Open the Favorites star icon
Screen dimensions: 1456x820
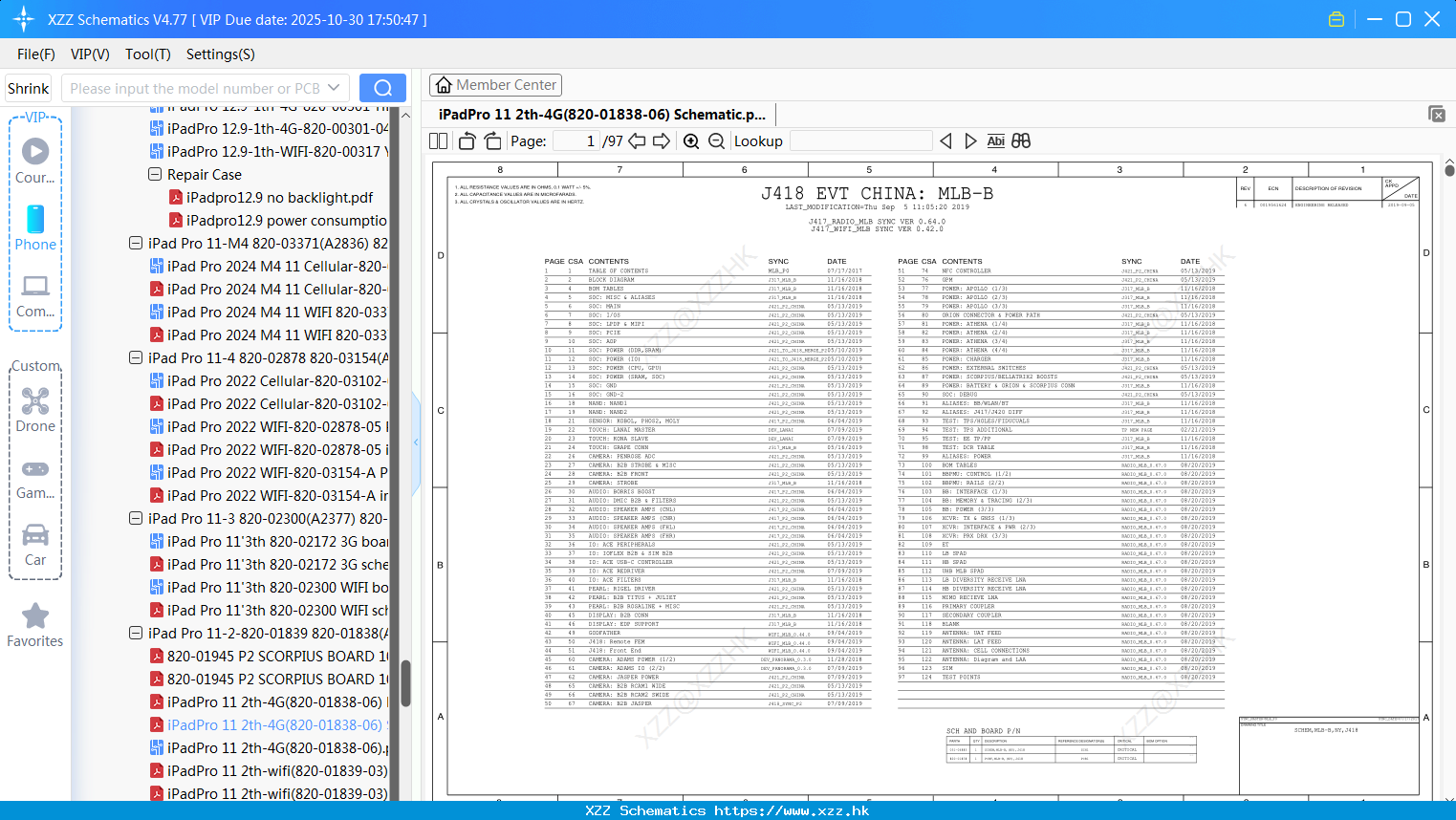pyautogui.click(x=35, y=625)
